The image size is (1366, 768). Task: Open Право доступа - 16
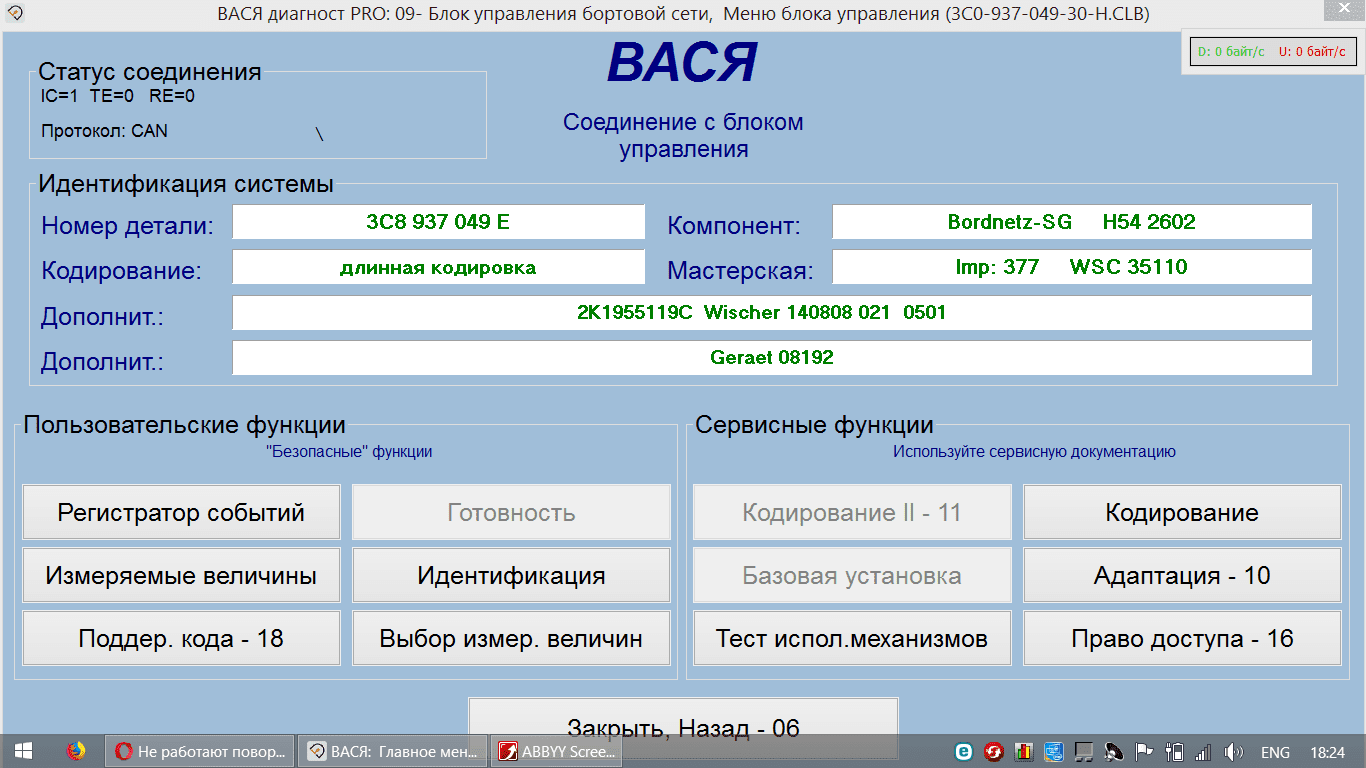coord(1182,639)
